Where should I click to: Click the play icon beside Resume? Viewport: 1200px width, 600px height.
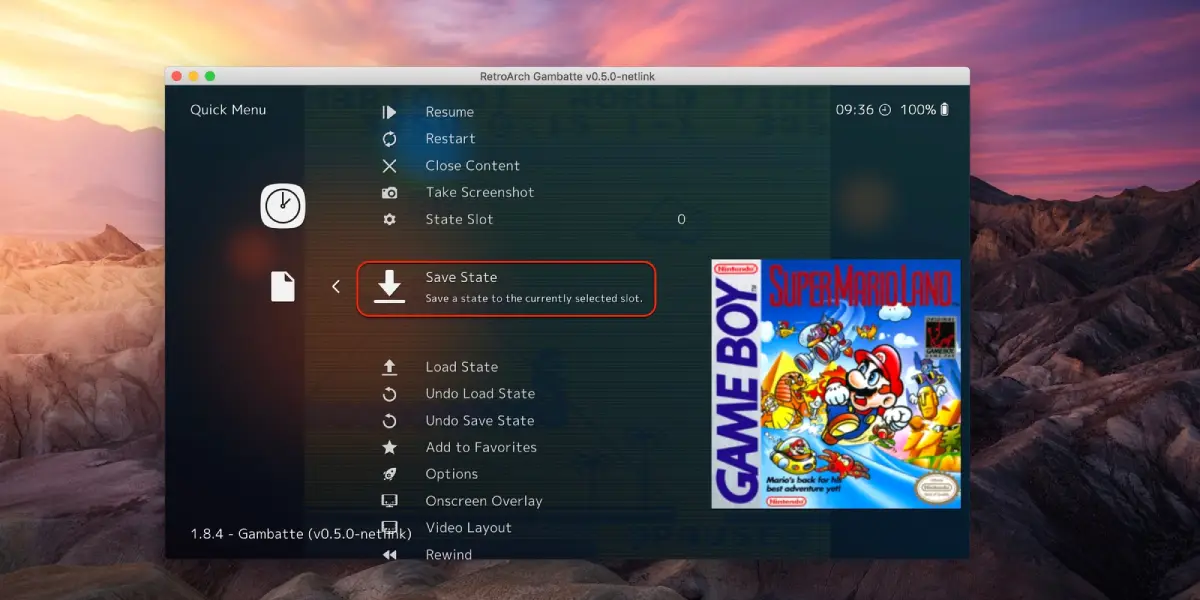tap(389, 112)
